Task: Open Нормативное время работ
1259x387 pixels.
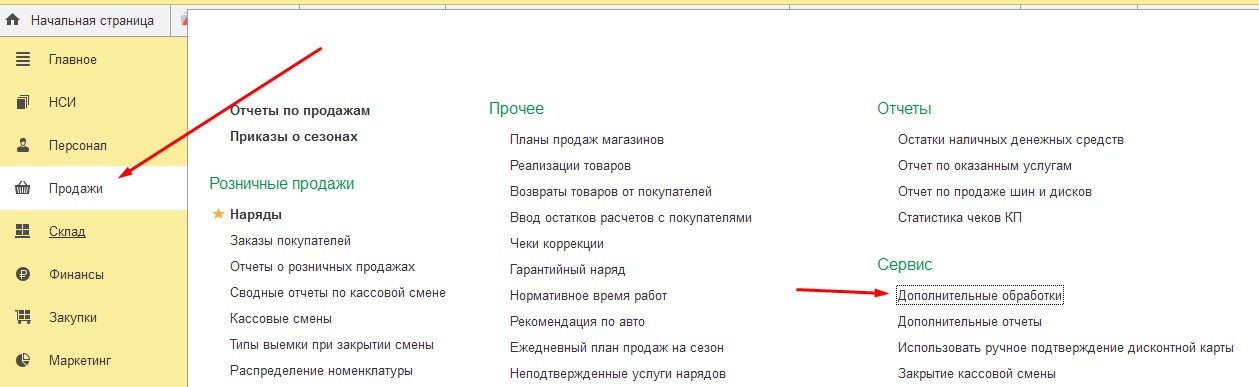Action: tap(588, 295)
